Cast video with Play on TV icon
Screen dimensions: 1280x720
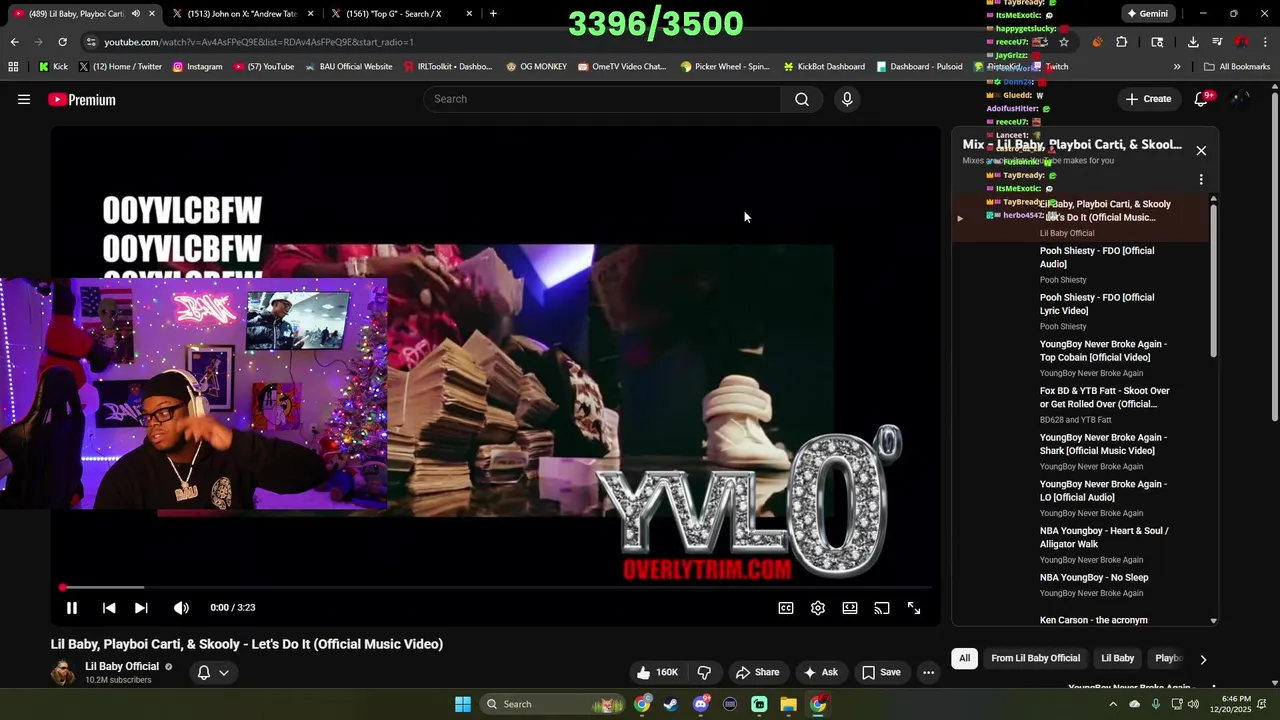(x=882, y=608)
